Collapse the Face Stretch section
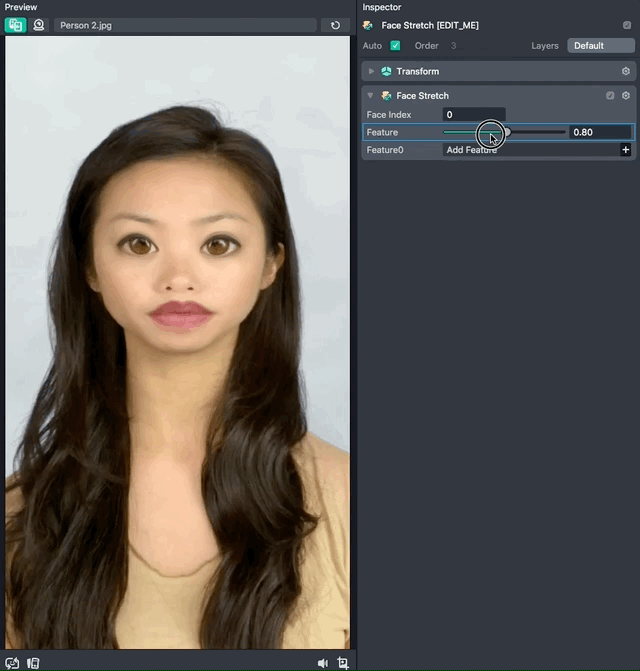 (x=371, y=96)
